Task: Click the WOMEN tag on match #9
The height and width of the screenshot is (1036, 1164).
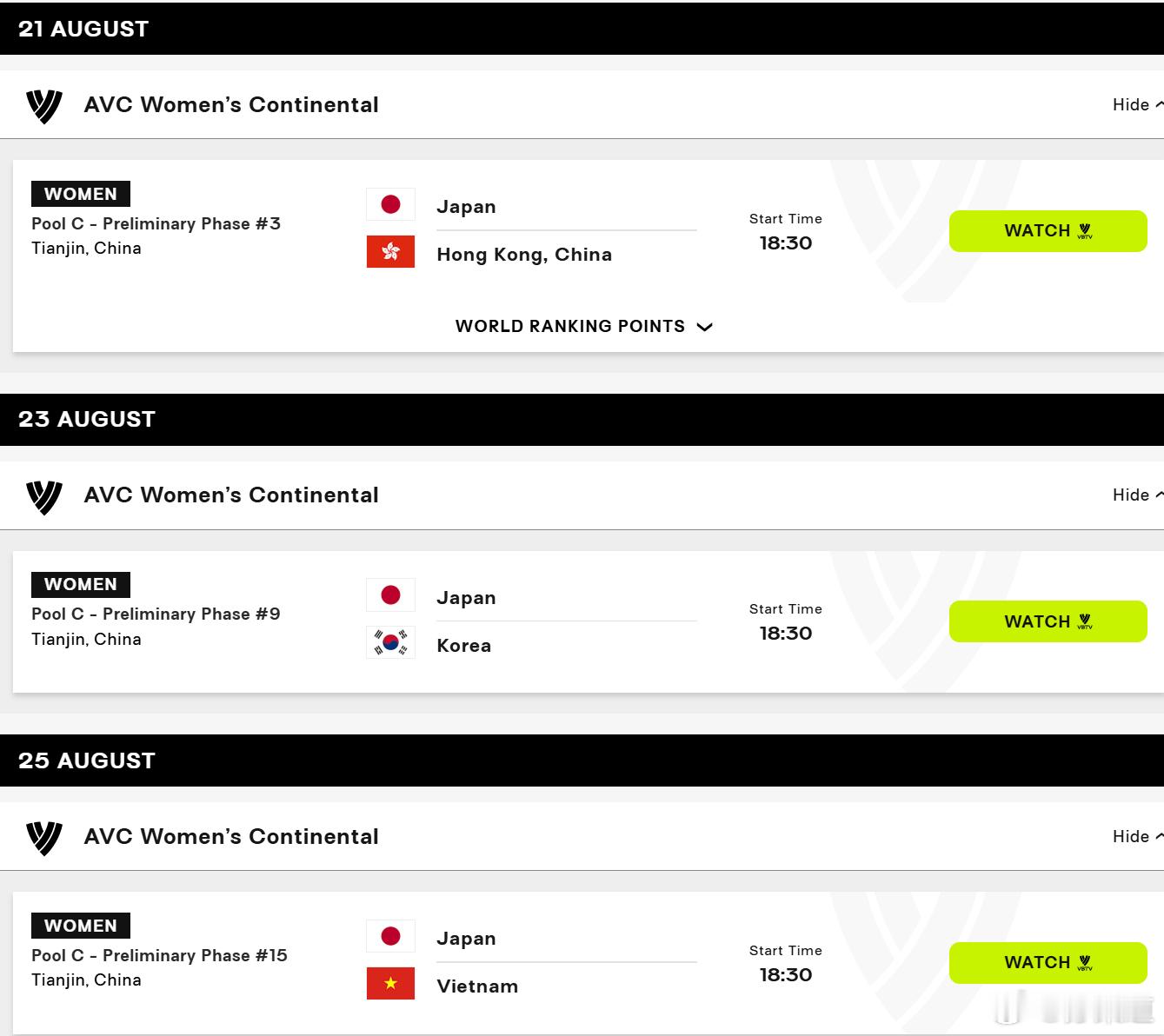Action: click(81, 584)
